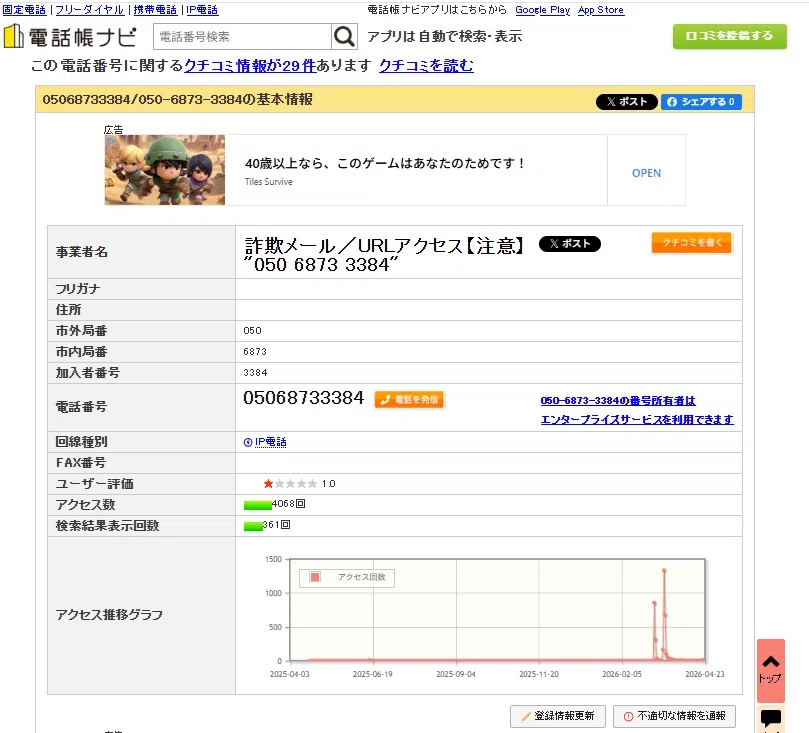Viewport: 809px width, 733px height.
Task: Click the orange 電話を発信 call button
Action: [x=409, y=399]
